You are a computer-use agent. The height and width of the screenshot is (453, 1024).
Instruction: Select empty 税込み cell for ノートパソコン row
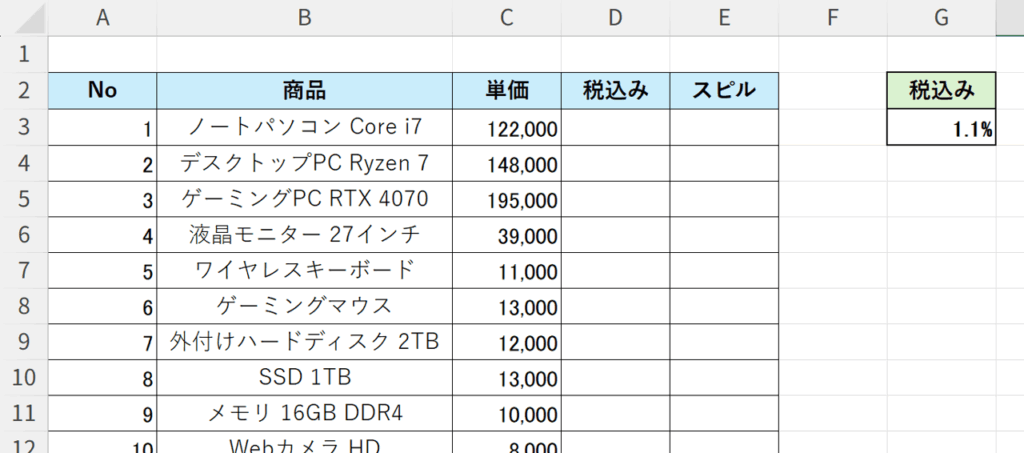pyautogui.click(x=615, y=127)
